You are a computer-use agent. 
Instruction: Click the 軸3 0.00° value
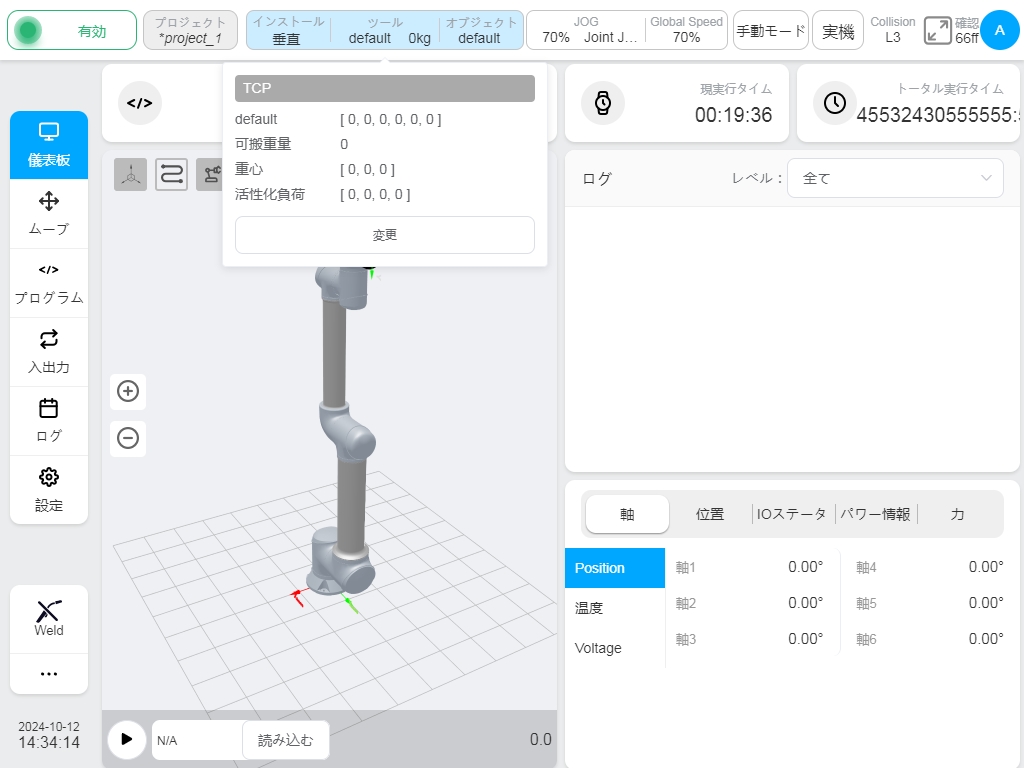coord(805,639)
